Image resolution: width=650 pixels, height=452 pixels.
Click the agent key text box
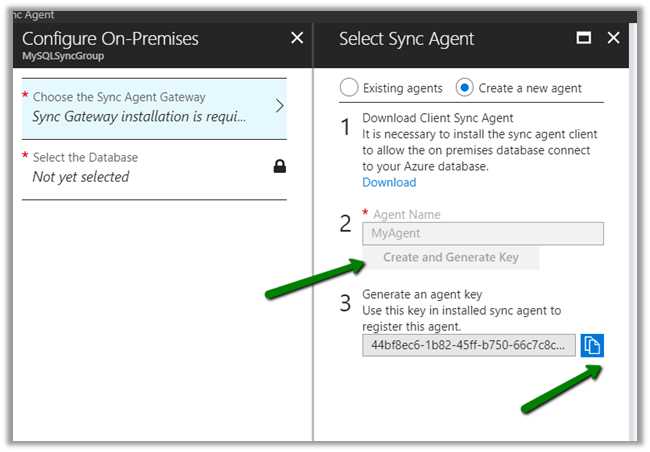tap(469, 345)
